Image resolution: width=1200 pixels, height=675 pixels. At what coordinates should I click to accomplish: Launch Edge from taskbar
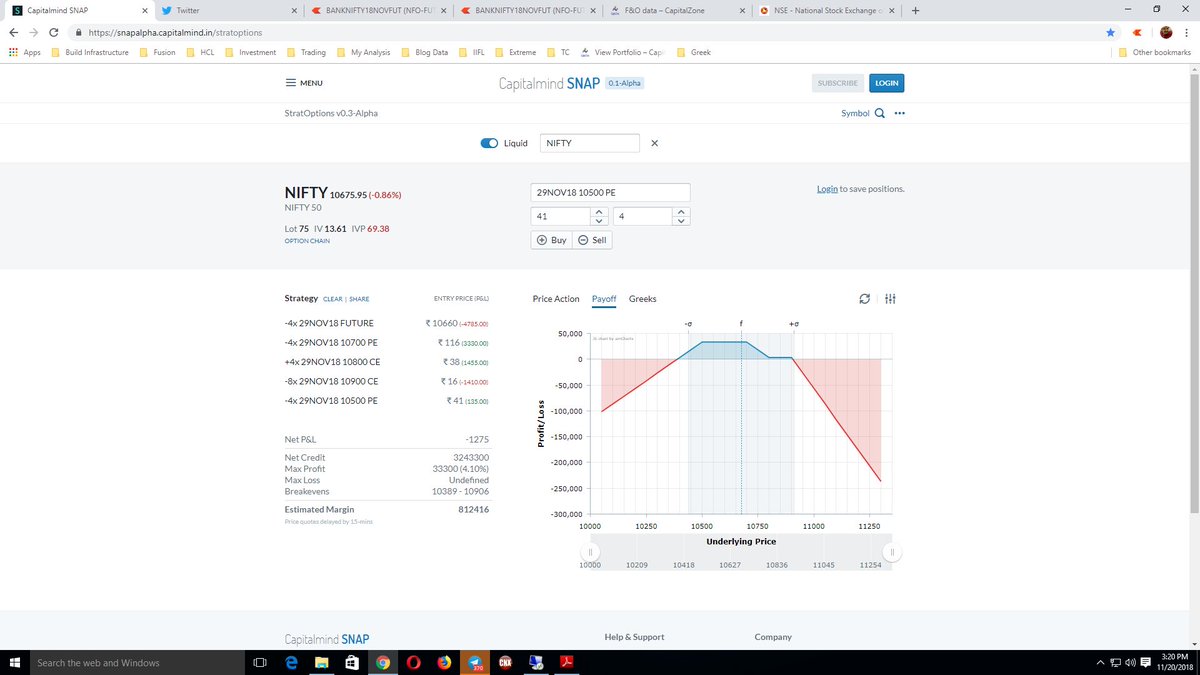(x=291, y=662)
